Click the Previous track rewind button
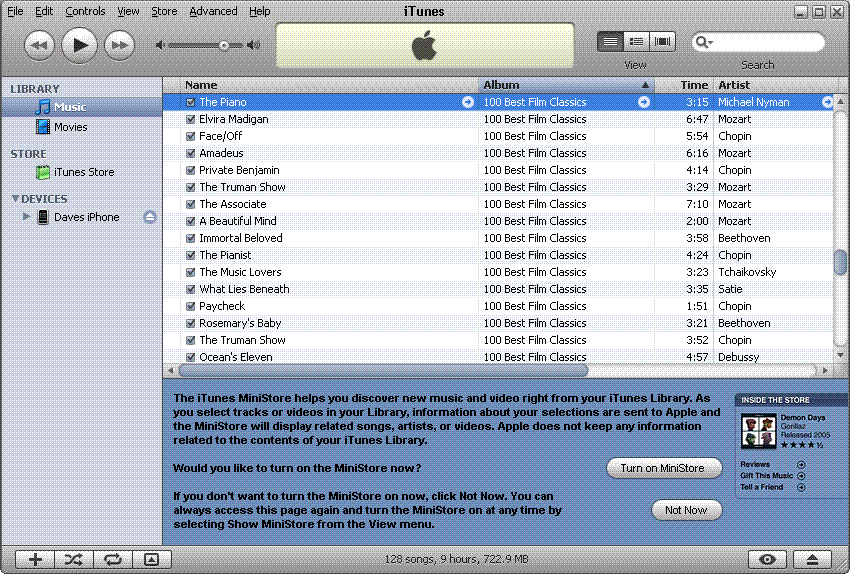Image resolution: width=850 pixels, height=574 pixels. pos(40,45)
